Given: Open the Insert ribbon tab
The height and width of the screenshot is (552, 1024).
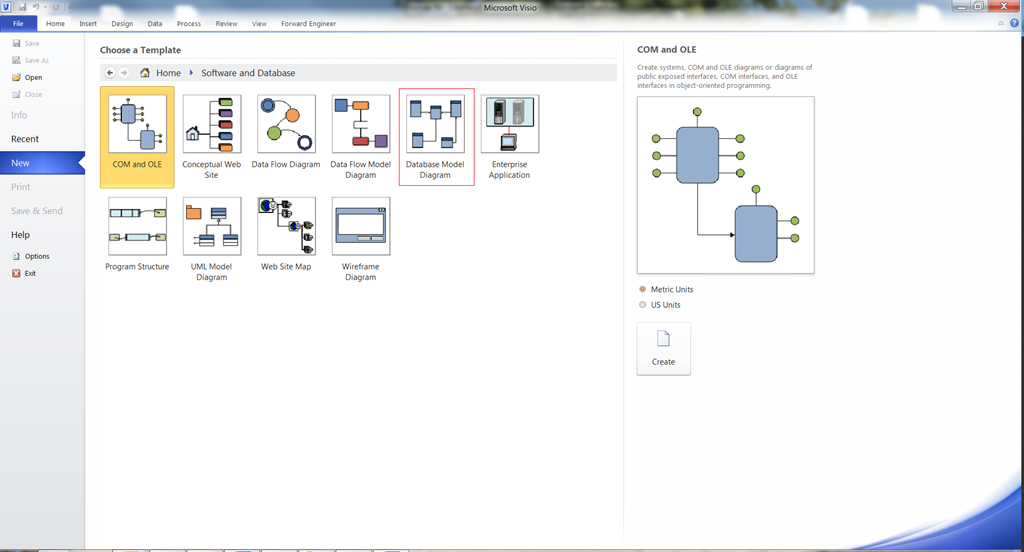Looking at the screenshot, I should 88,23.
